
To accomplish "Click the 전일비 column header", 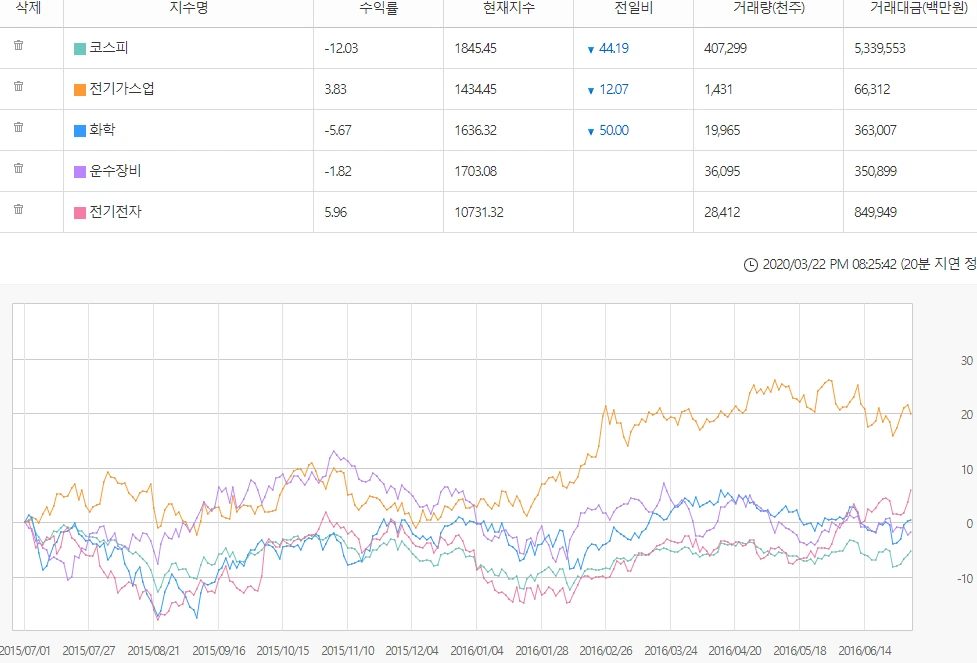I will click(x=634, y=7).
